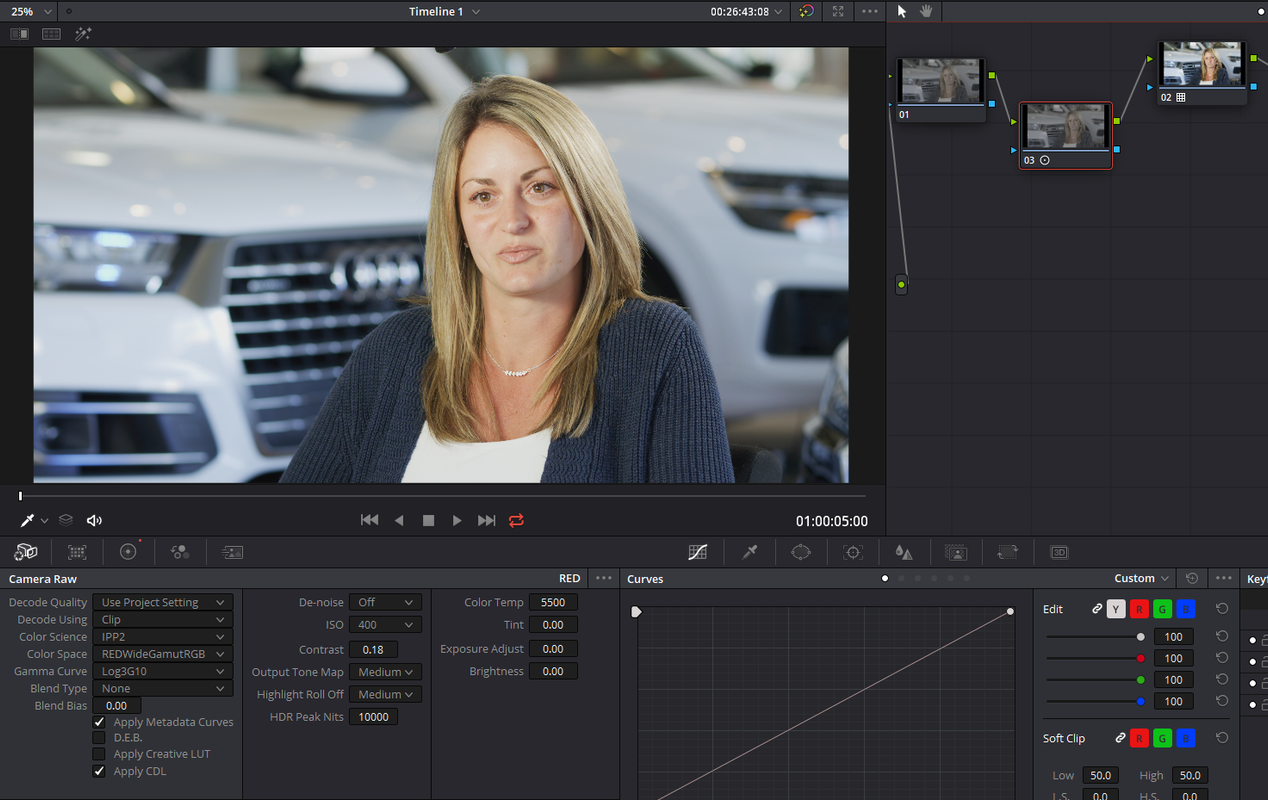Open the Sizing palette icon
The image size is (1268, 800).
(1008, 552)
